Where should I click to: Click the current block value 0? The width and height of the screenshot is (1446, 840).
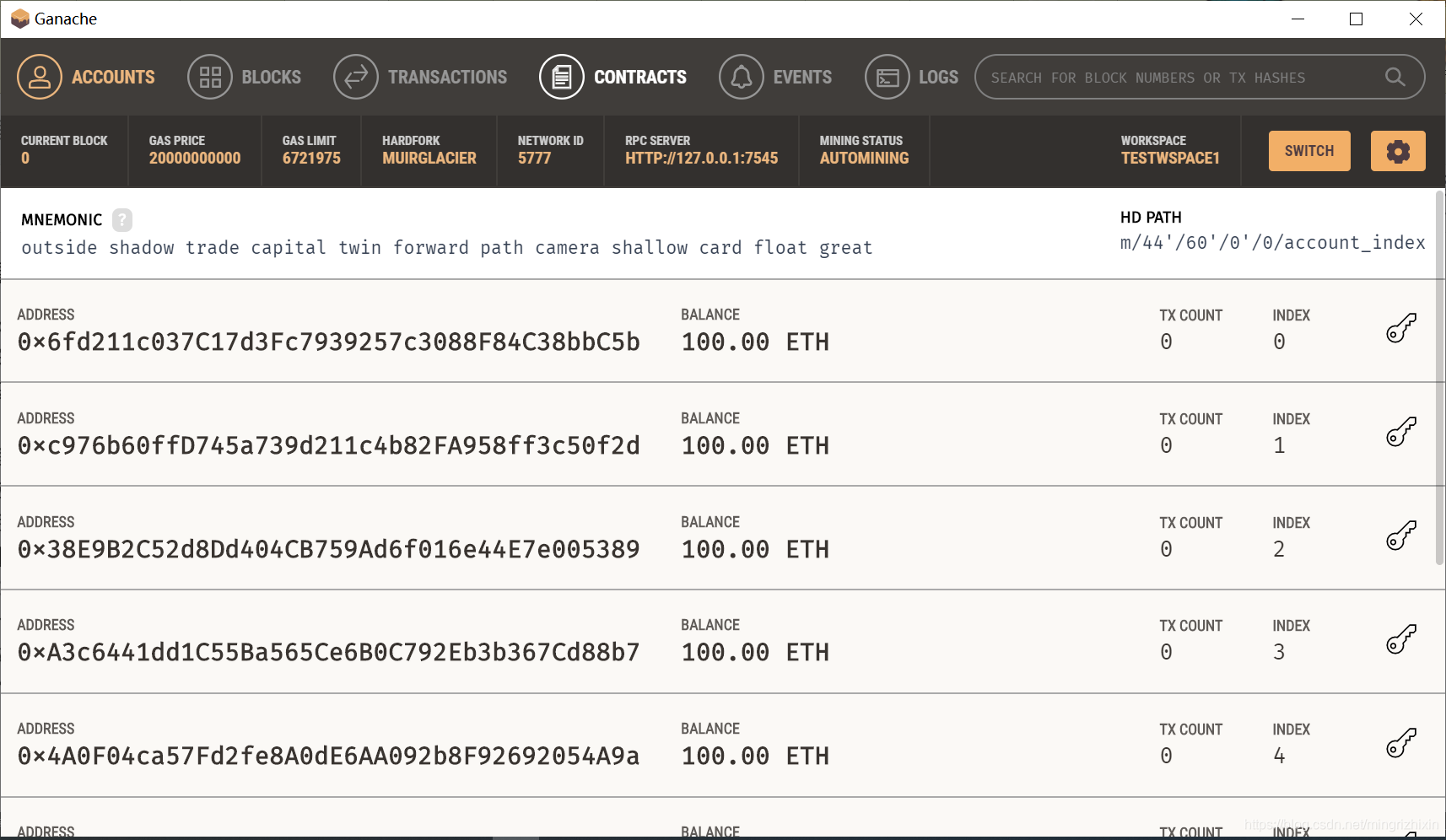coord(25,159)
